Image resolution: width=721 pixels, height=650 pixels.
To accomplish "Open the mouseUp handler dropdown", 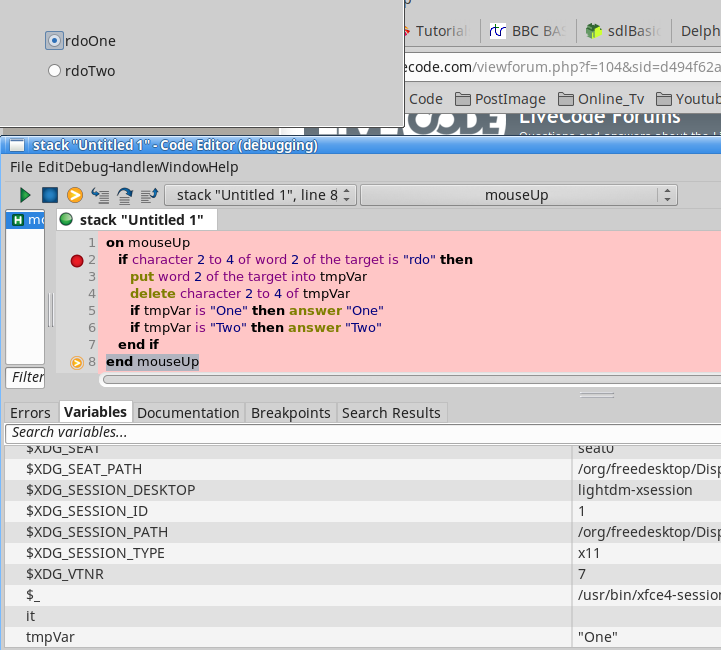I will click(518, 195).
